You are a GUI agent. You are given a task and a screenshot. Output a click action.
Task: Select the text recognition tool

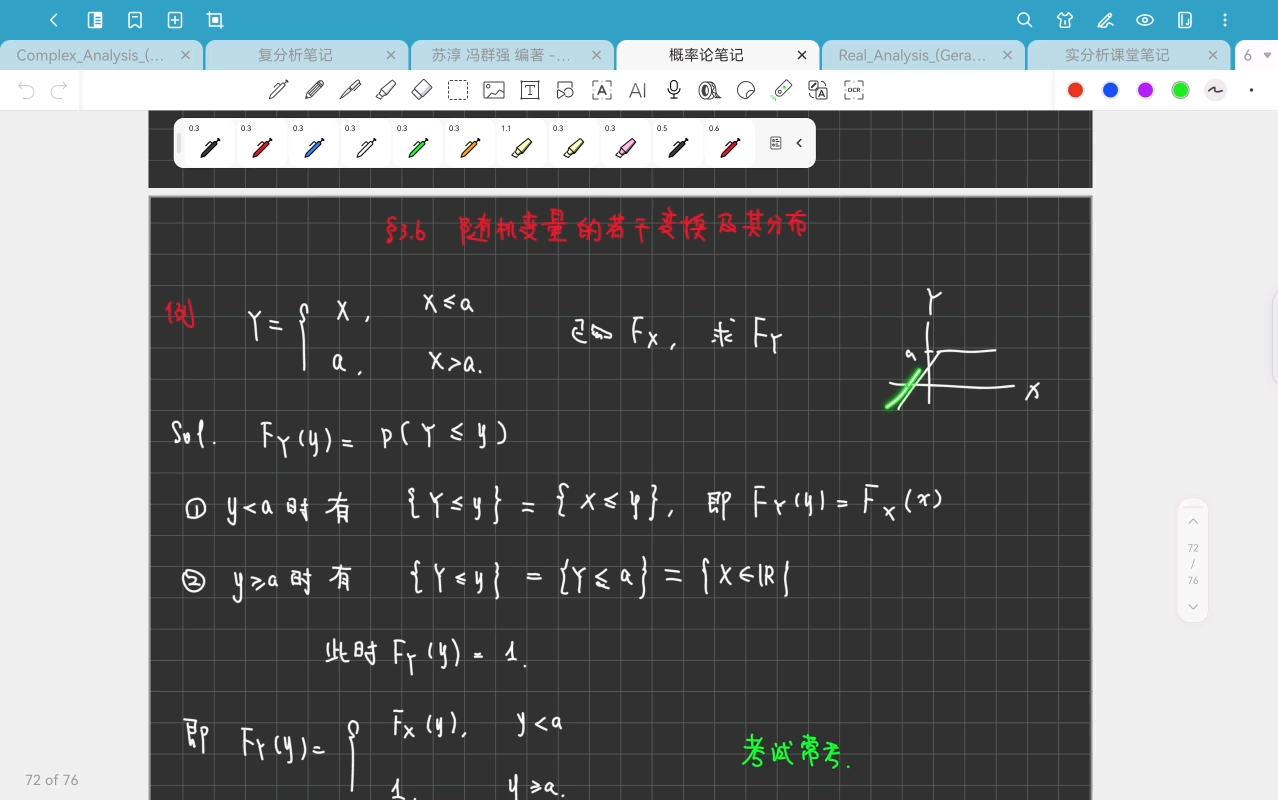tap(602, 90)
